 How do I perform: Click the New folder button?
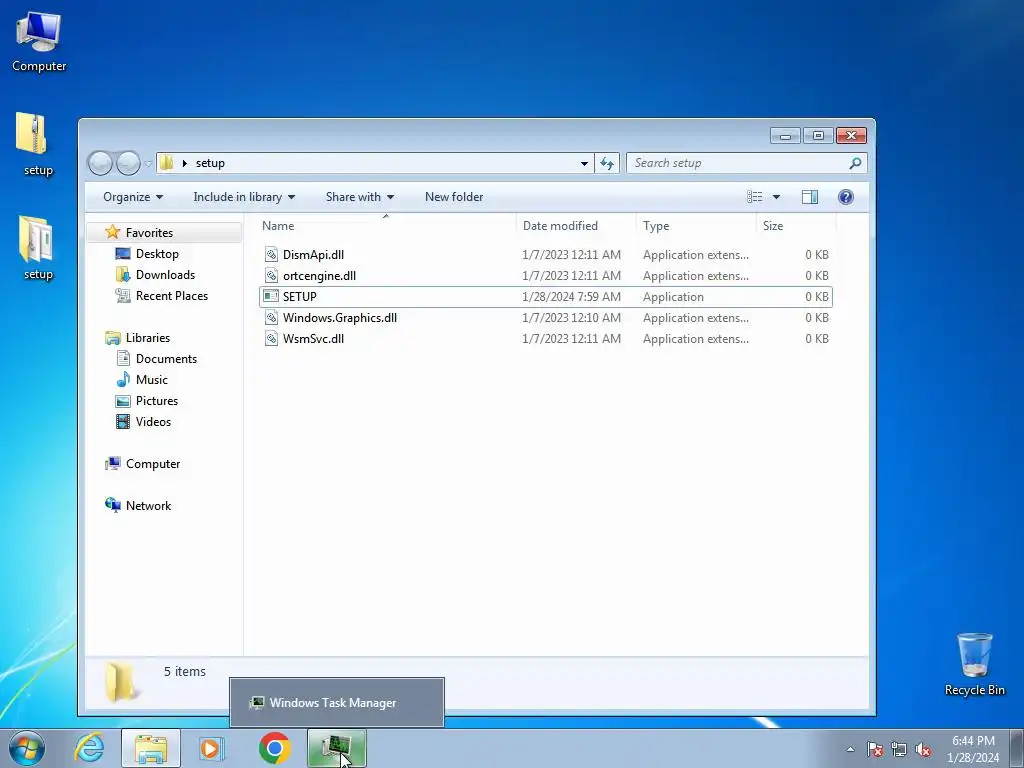tap(454, 197)
